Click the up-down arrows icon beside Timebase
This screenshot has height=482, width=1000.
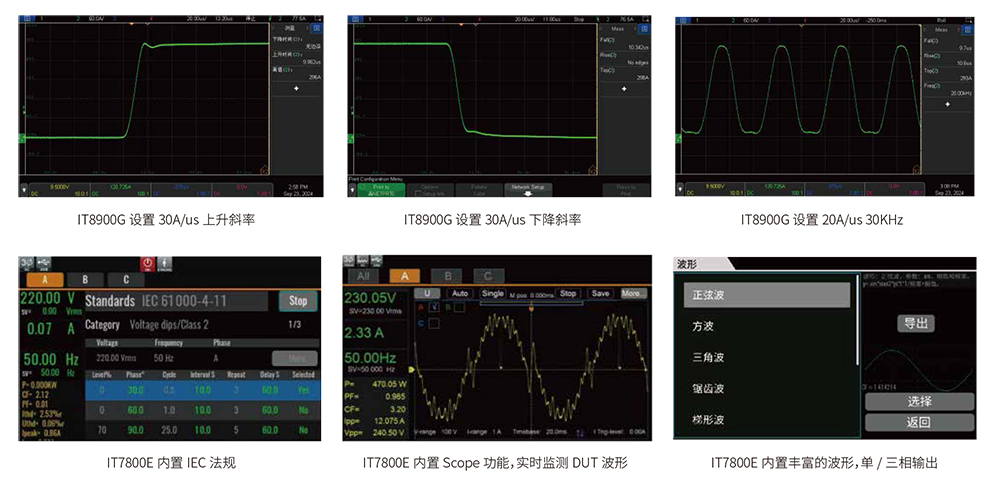pos(580,432)
